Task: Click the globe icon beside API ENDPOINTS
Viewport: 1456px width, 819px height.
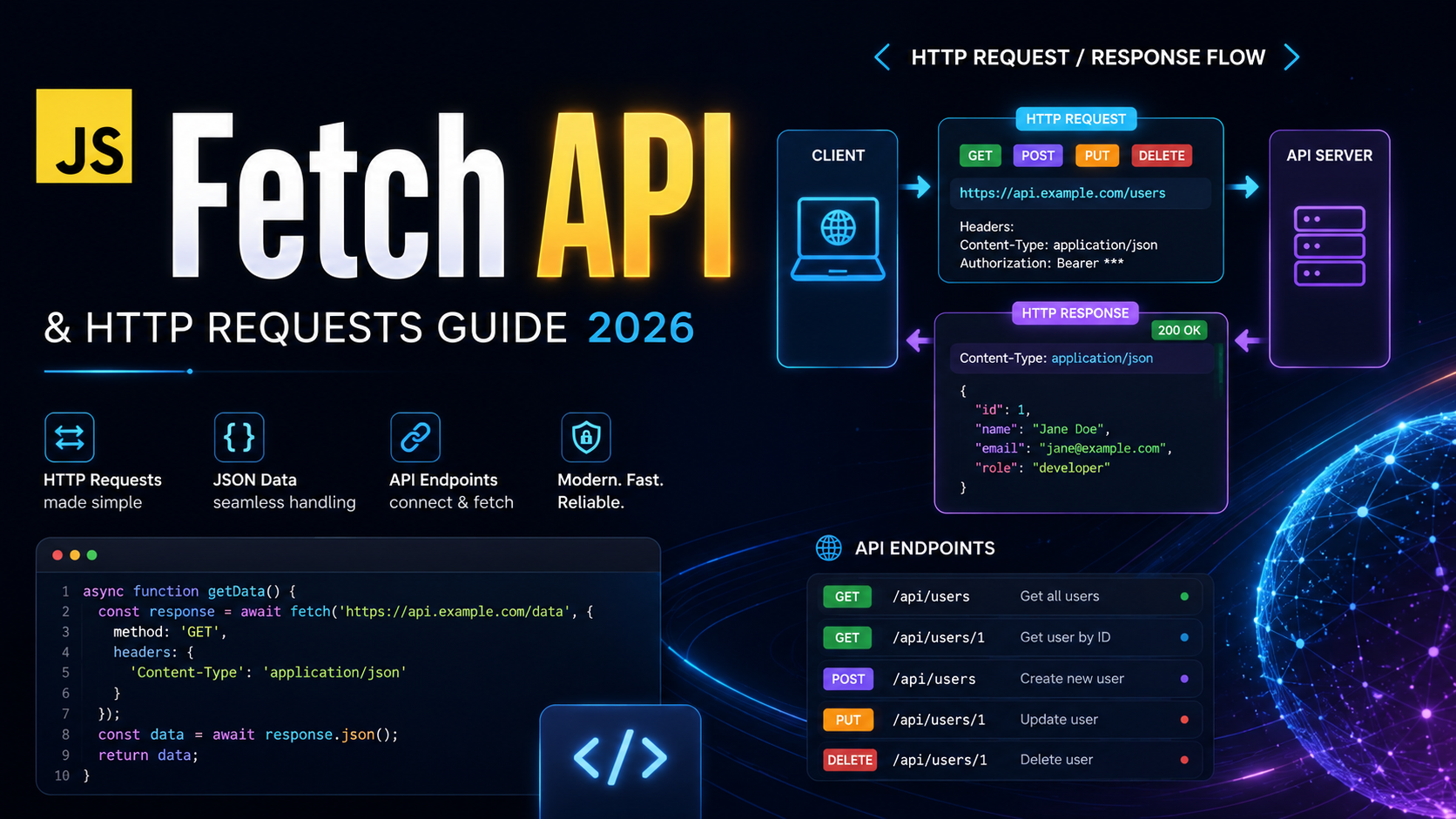Action: 828,548
